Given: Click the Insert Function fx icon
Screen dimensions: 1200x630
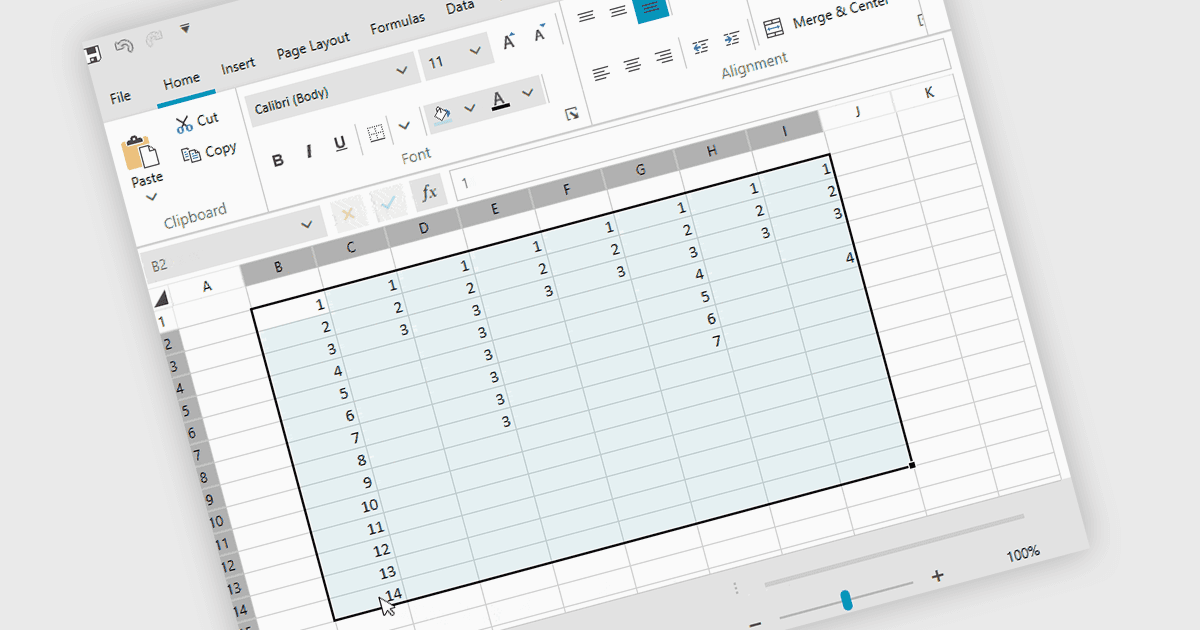Looking at the screenshot, I should pos(428,192).
